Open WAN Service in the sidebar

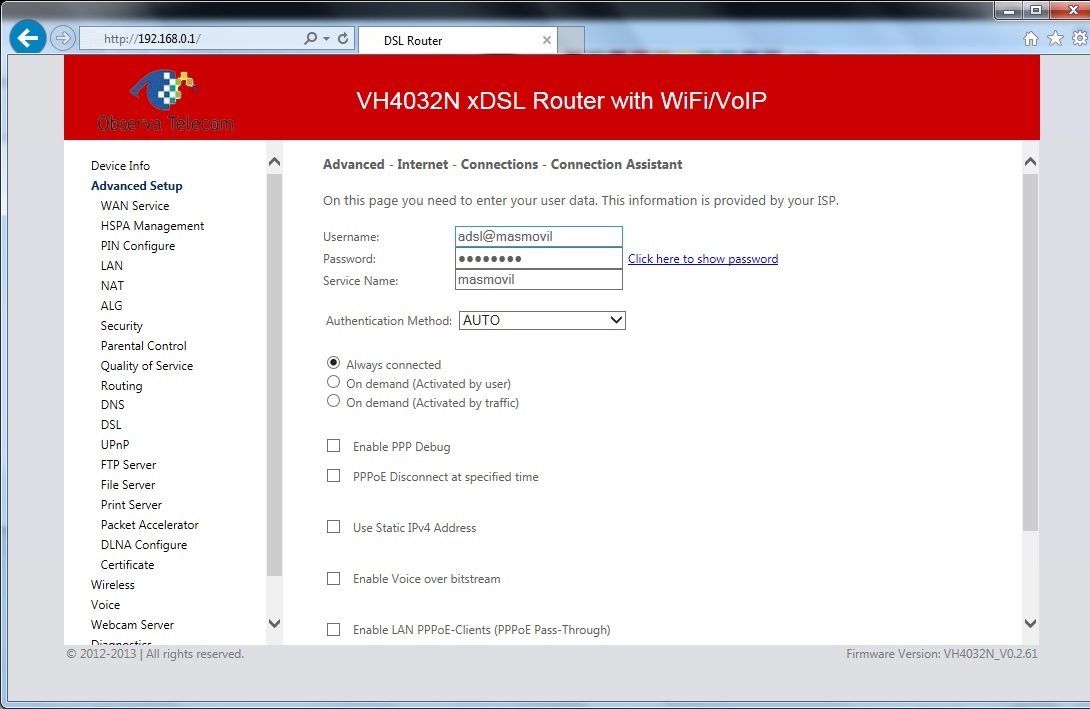coord(135,206)
